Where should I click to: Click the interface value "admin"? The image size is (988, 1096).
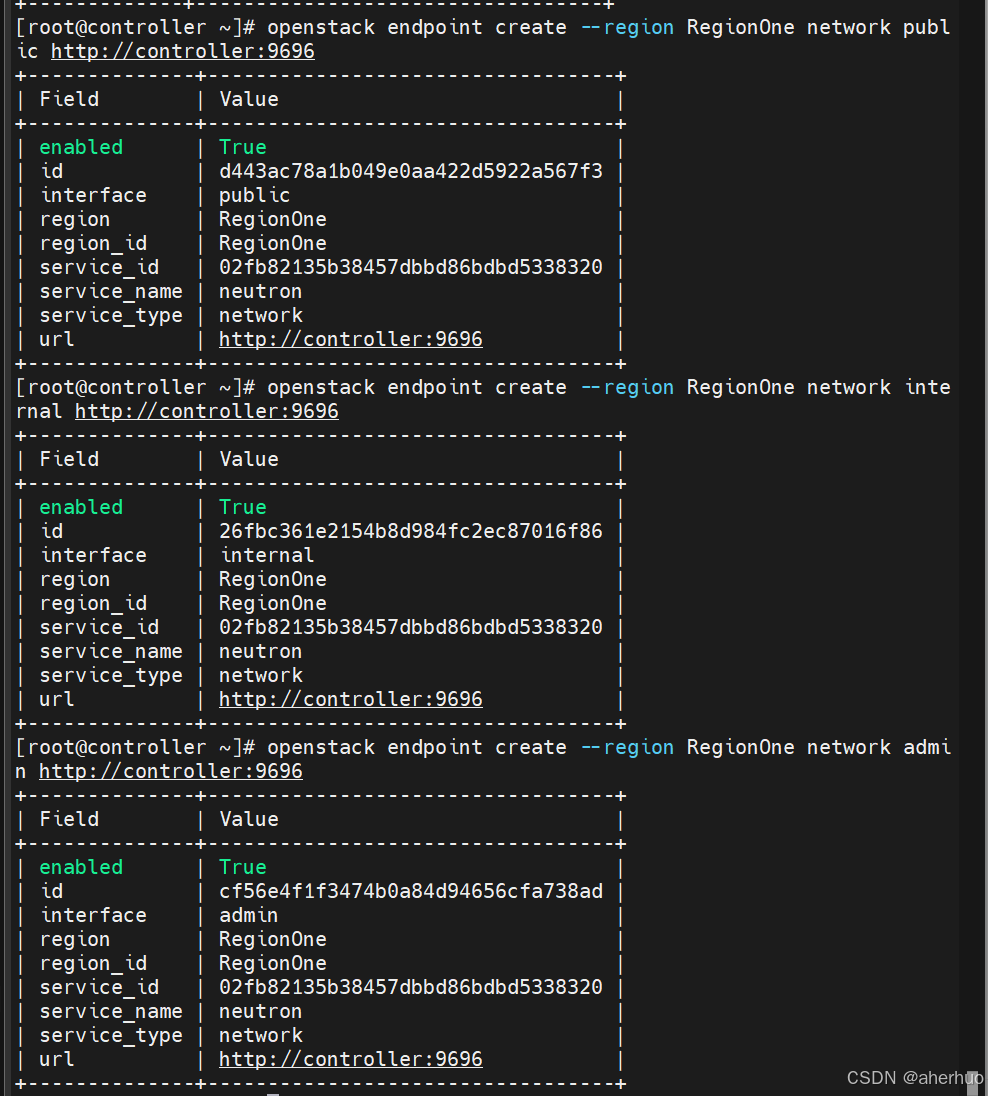coord(248,915)
